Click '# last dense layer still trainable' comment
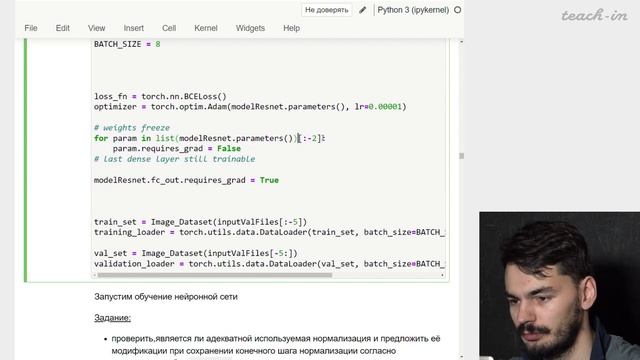This screenshot has width=640, height=360. pyautogui.click(x=175, y=159)
